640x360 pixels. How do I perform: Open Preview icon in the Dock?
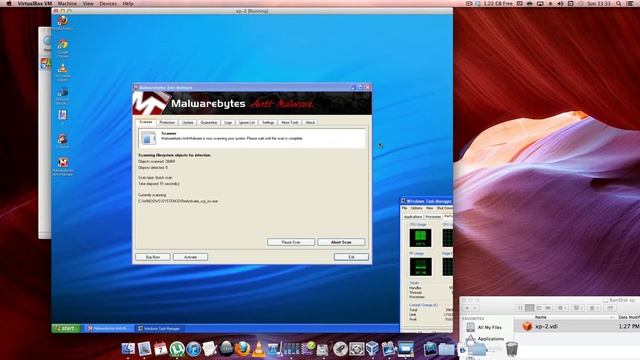(144, 349)
